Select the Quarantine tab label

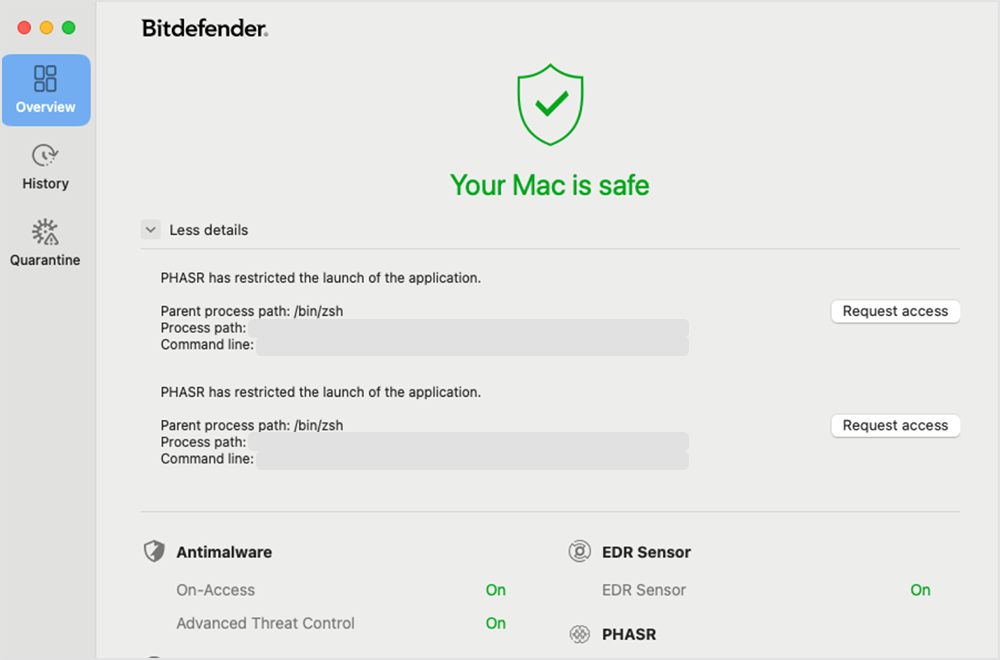(x=45, y=260)
